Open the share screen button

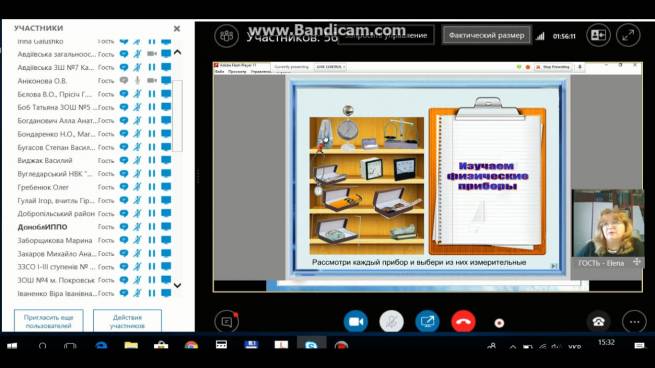[427, 322]
